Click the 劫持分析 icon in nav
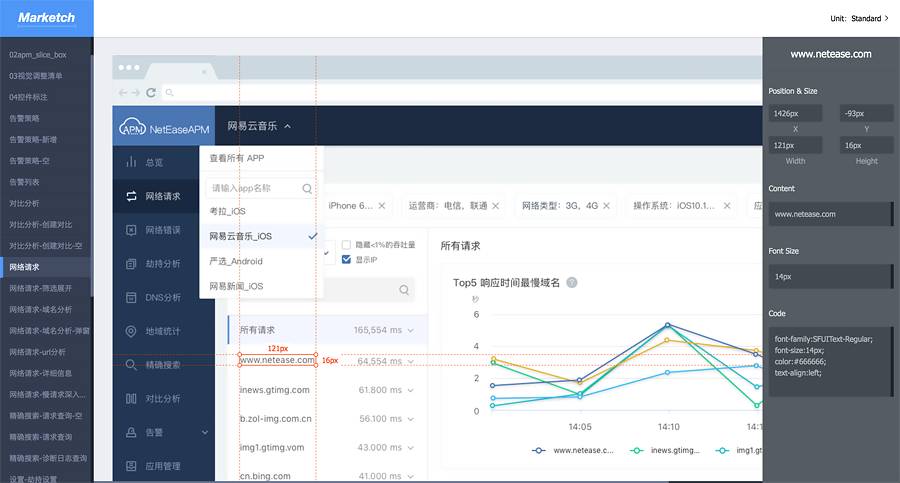 click(x=131, y=264)
